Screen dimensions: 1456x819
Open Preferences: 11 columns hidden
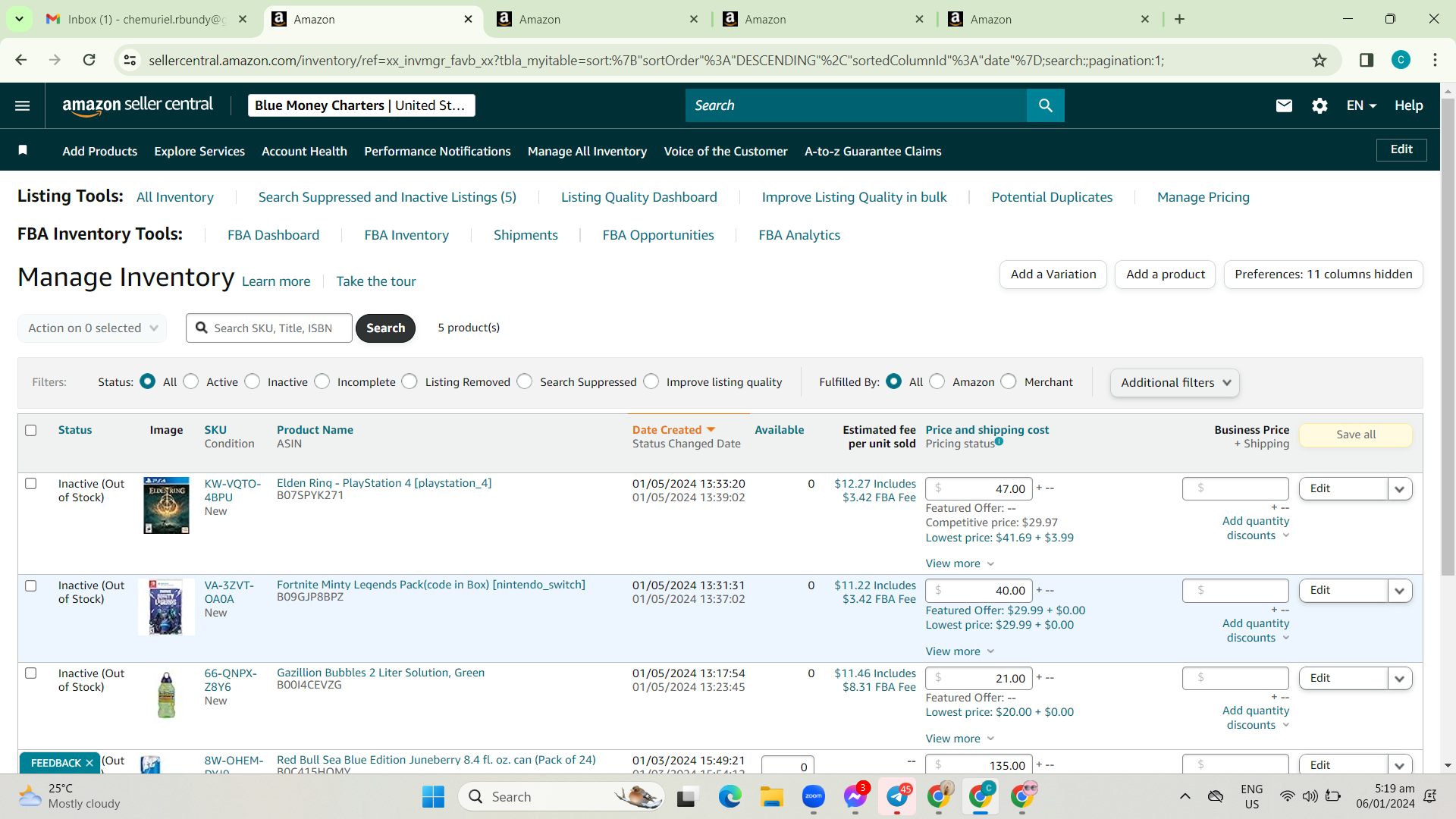coord(1323,275)
